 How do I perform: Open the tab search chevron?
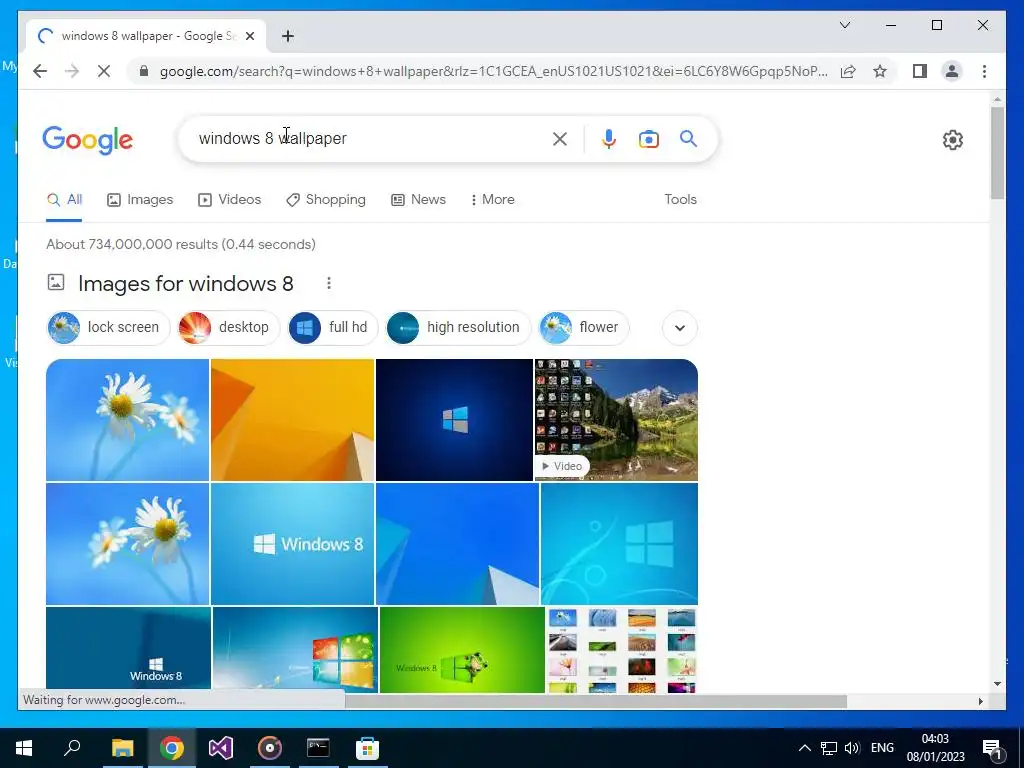click(844, 25)
